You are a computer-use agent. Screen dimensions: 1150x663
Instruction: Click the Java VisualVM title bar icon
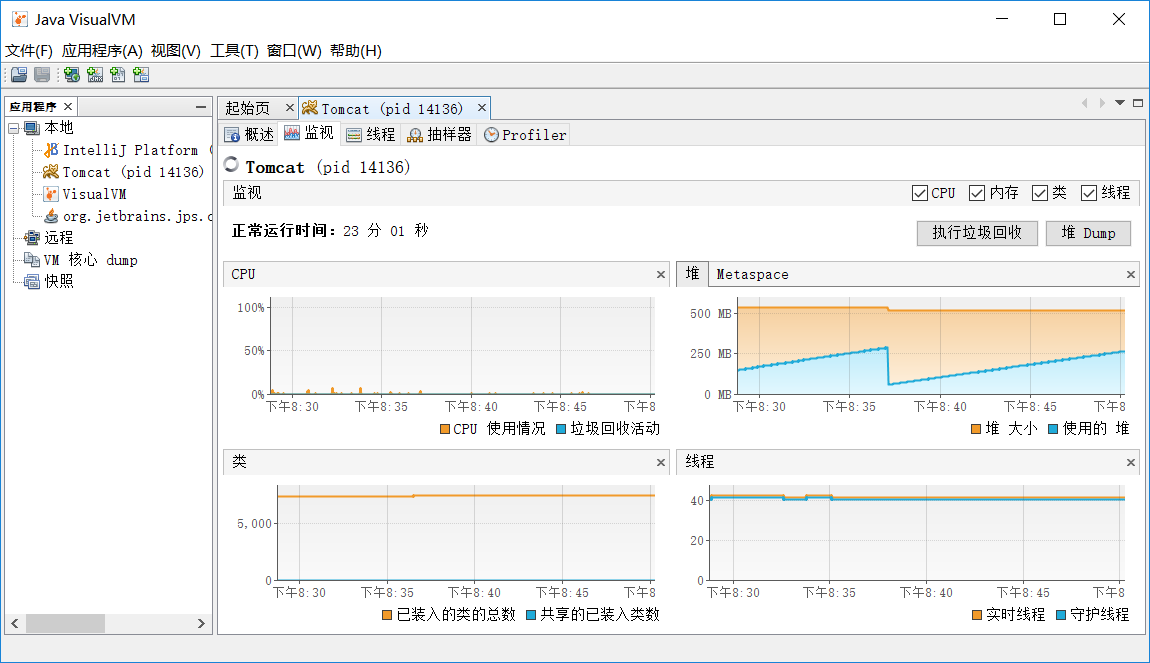(20, 19)
